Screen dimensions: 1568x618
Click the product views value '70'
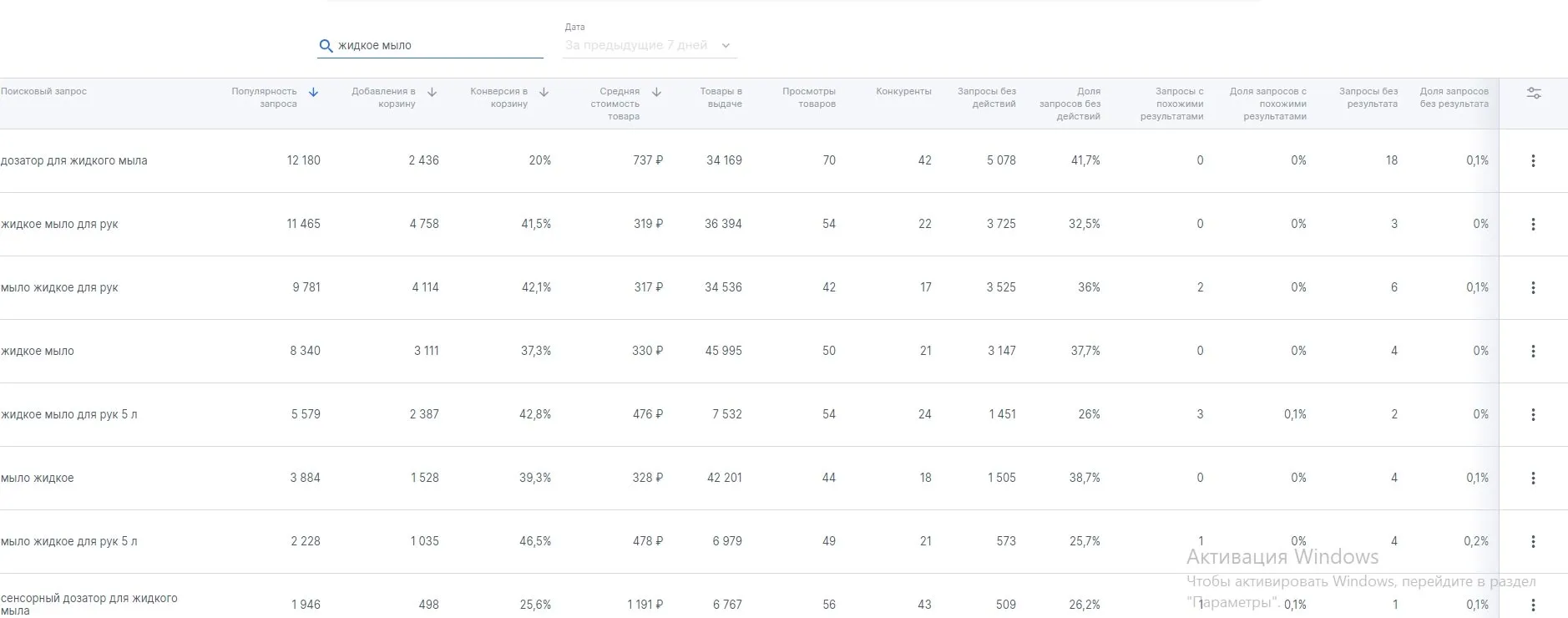[x=829, y=160]
